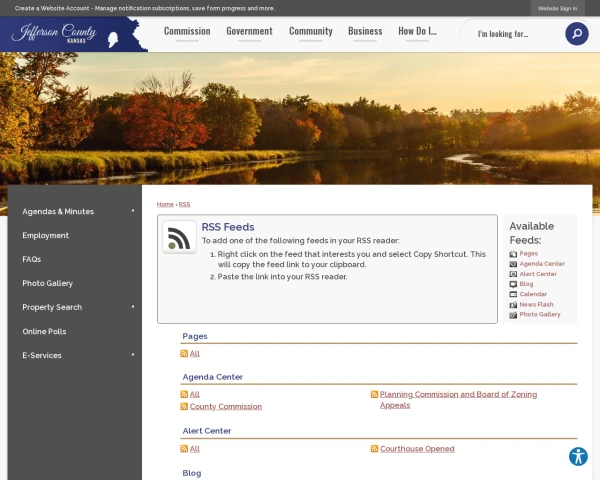Expand the E-Services submenu arrow
The width and height of the screenshot is (600, 480).
tap(133, 355)
